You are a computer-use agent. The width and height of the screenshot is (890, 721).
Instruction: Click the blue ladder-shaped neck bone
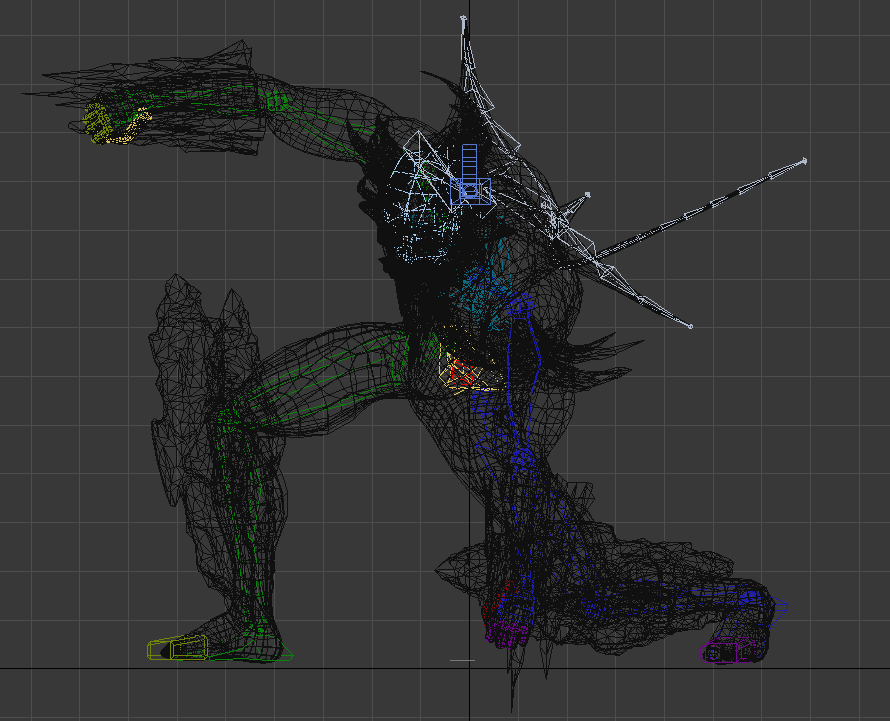471,160
